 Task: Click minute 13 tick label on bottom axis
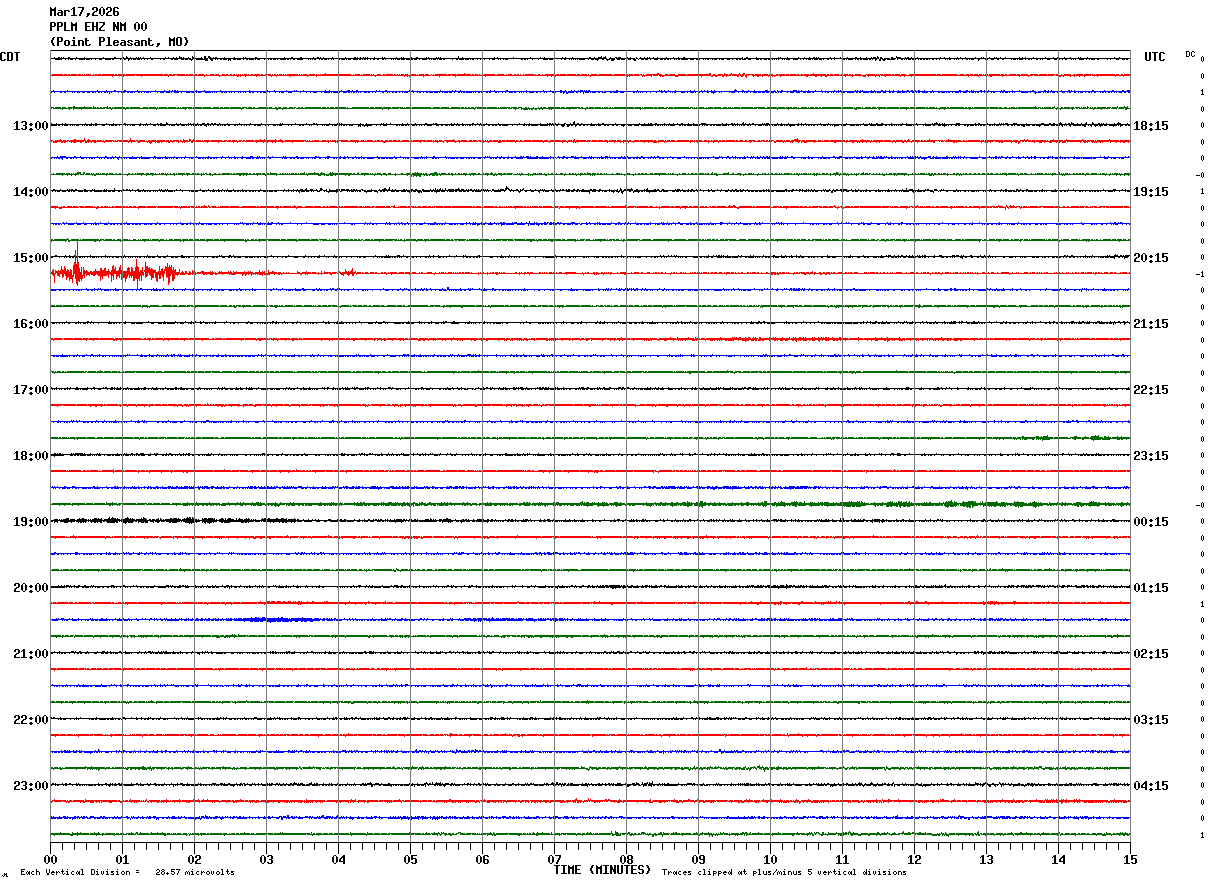(x=986, y=859)
